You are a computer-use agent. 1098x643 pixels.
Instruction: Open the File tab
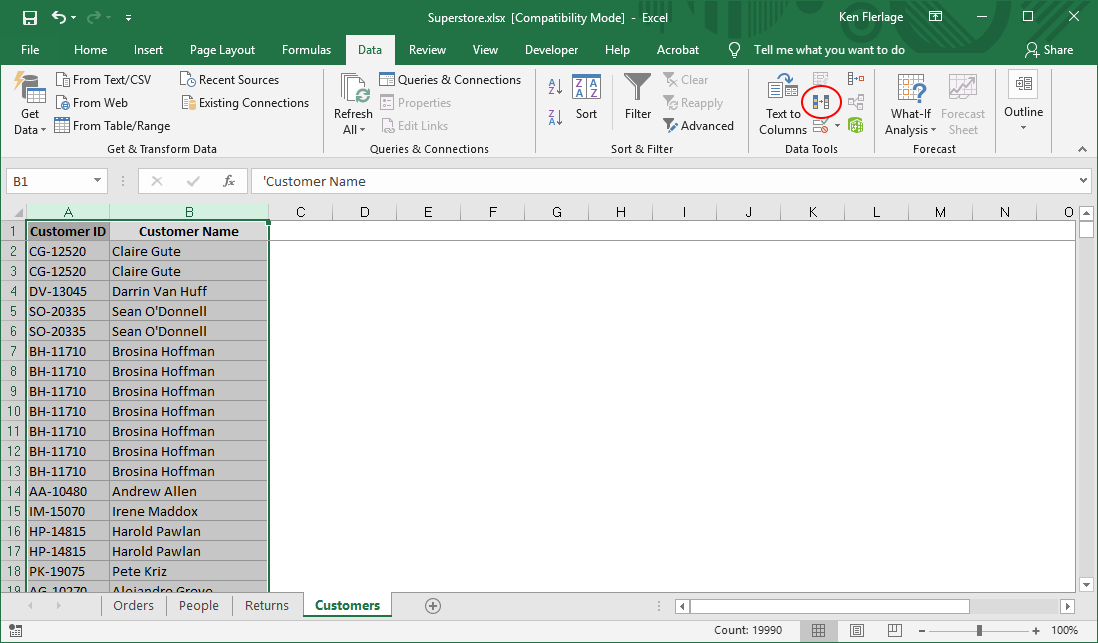(x=30, y=50)
